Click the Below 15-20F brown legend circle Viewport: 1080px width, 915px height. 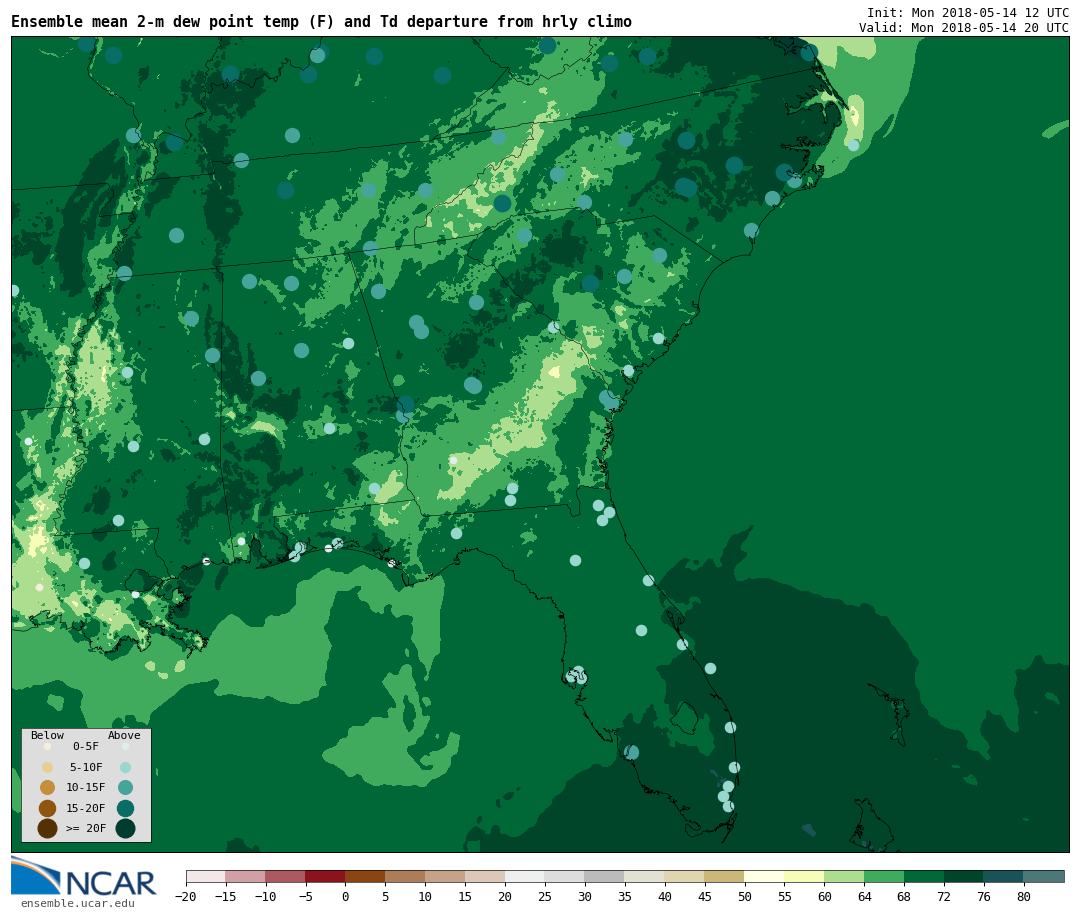[x=47, y=808]
